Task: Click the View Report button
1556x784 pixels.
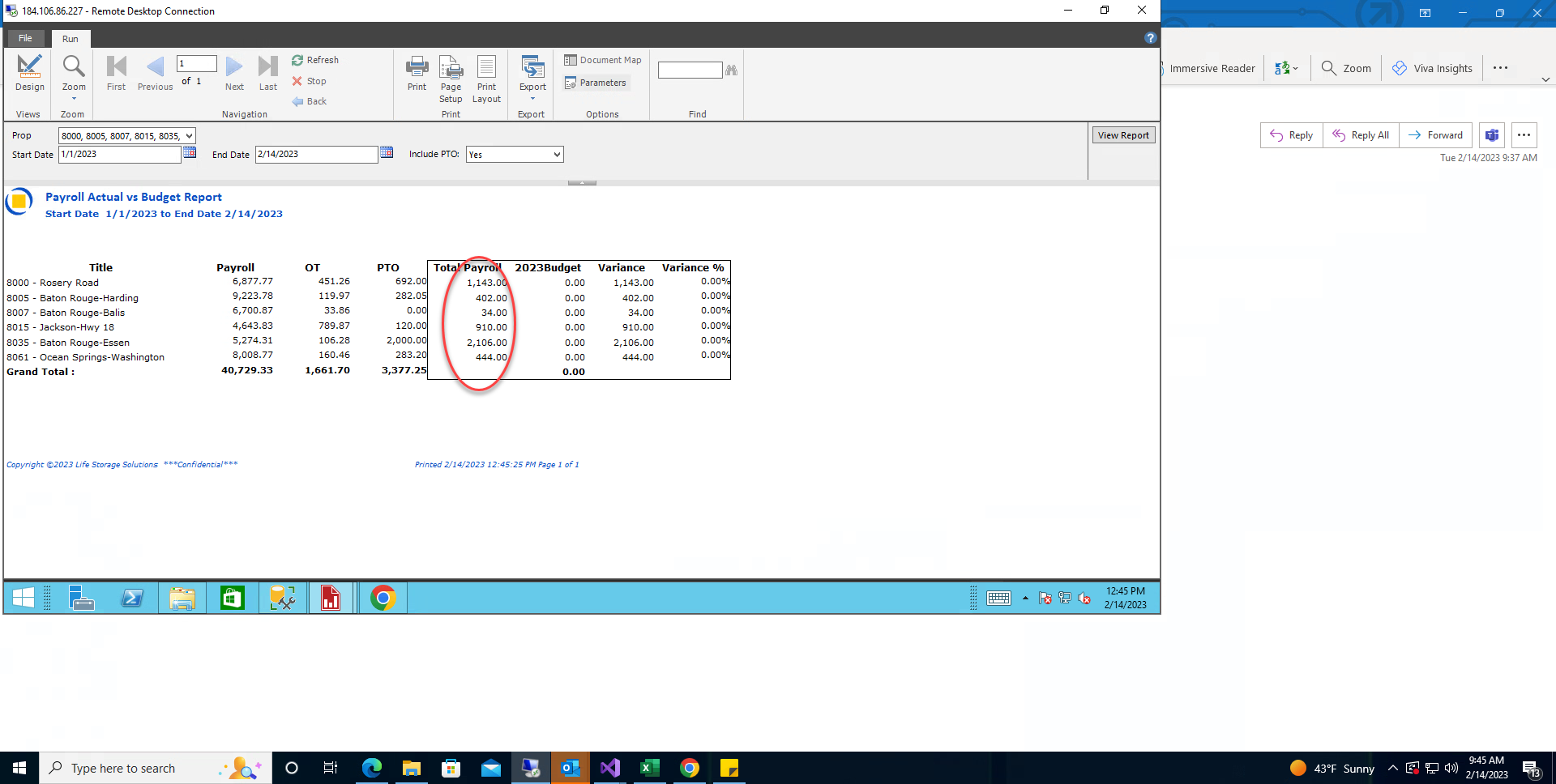Action: pos(1123,135)
